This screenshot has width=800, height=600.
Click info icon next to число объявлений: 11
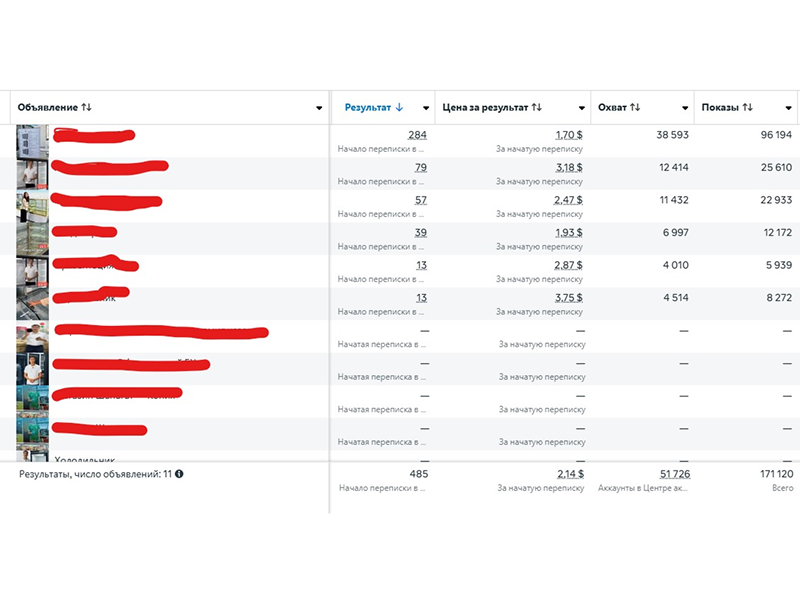tap(179, 474)
